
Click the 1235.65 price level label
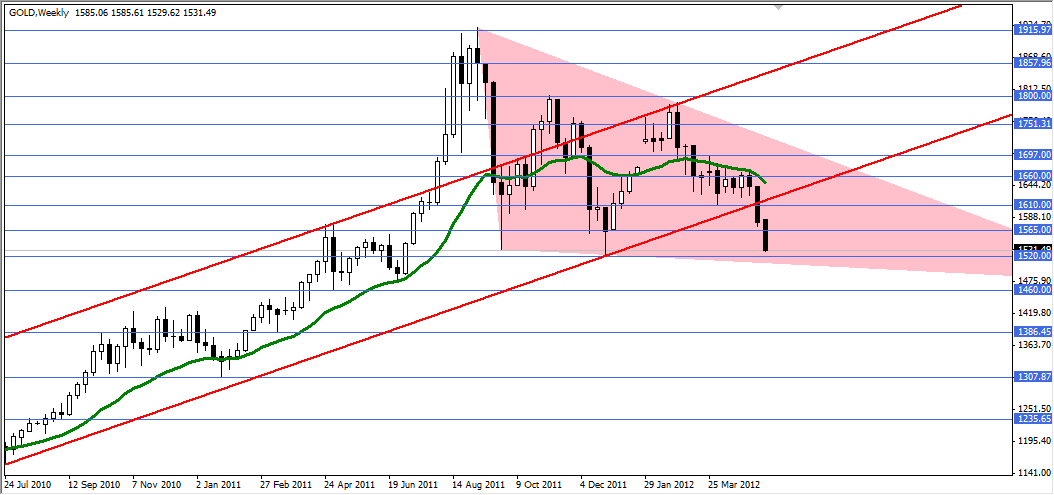(1033, 418)
